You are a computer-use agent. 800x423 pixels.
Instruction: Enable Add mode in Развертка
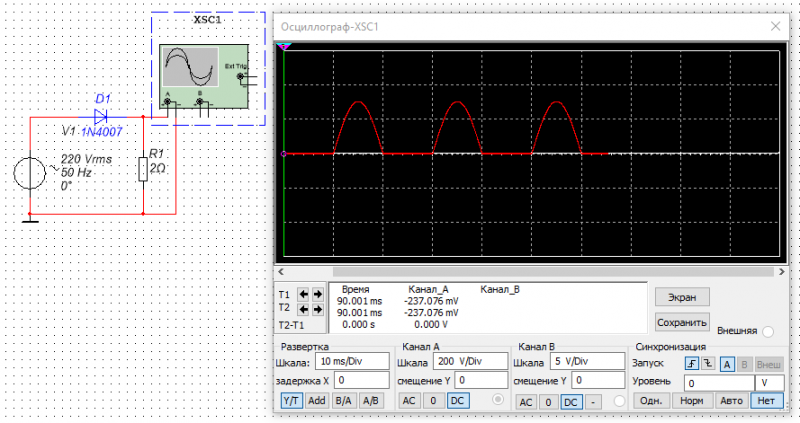(317, 401)
